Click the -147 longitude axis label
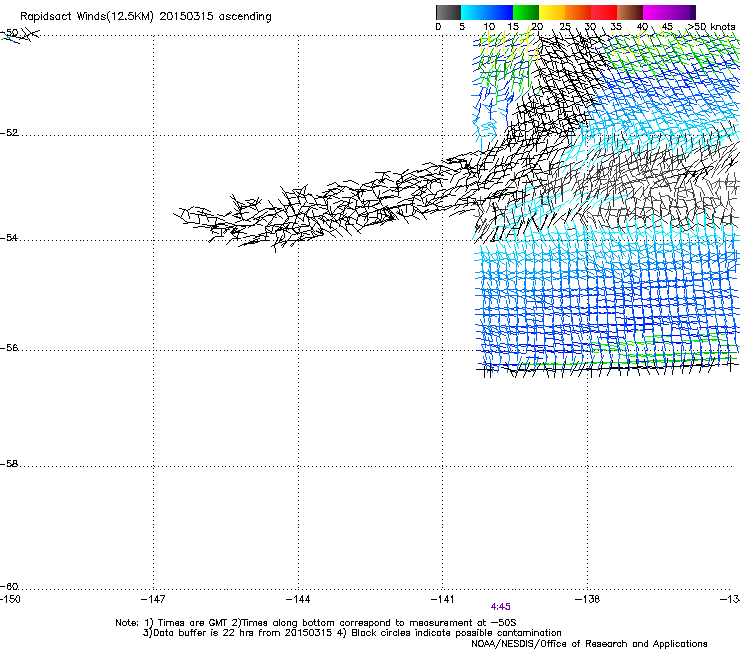 pyautogui.click(x=153, y=599)
